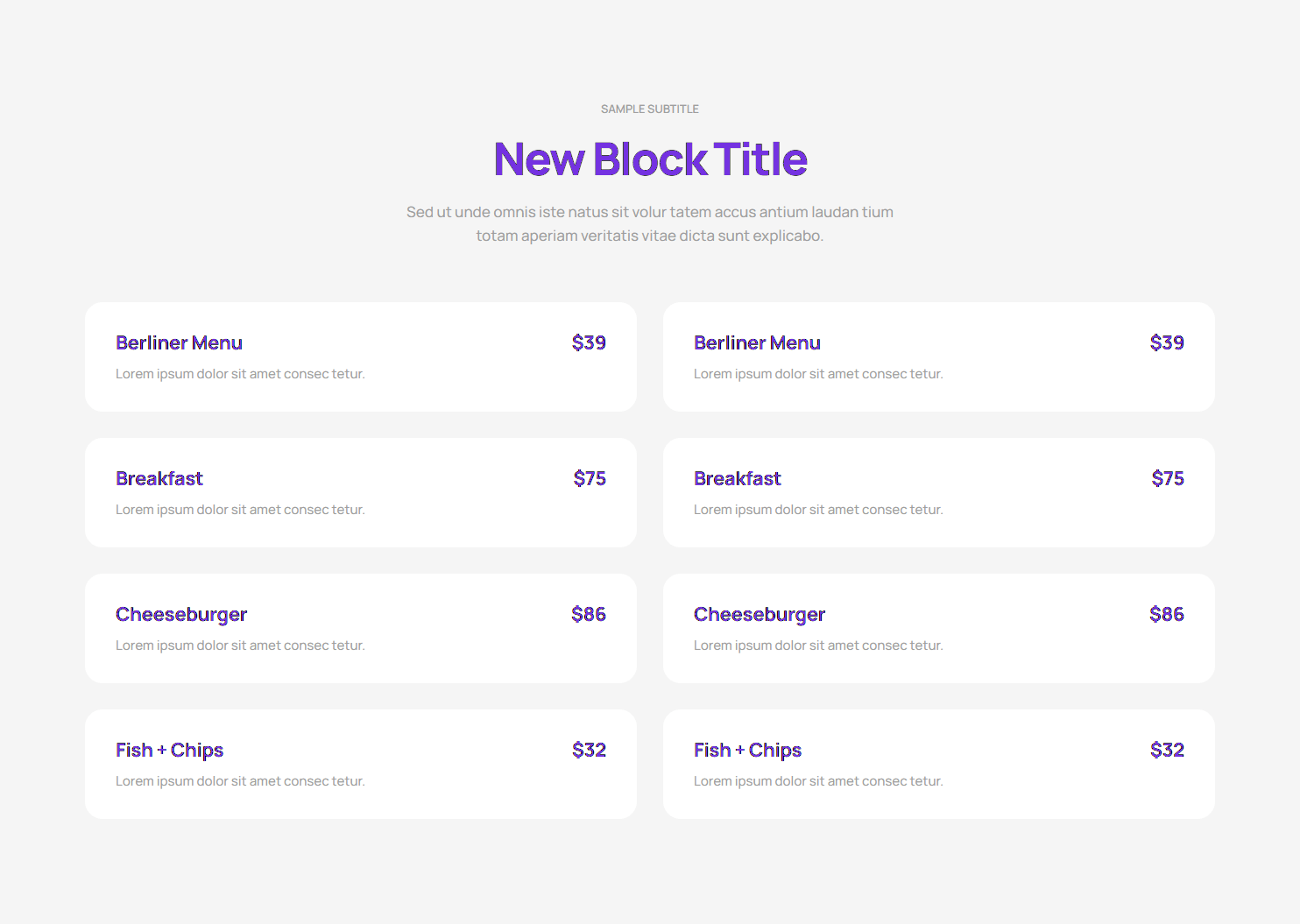Image resolution: width=1300 pixels, height=924 pixels.
Task: Select the $75 price in right card
Action: [1168, 479]
